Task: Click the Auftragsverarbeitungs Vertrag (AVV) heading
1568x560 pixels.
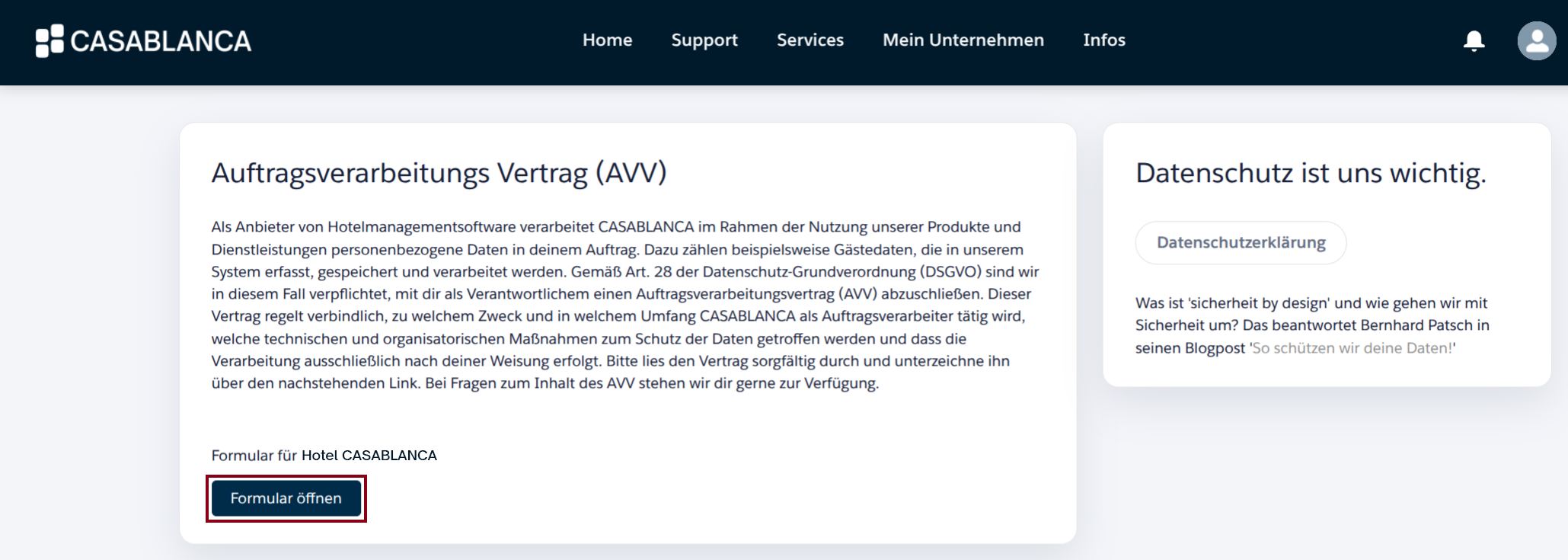Action: pos(439,173)
